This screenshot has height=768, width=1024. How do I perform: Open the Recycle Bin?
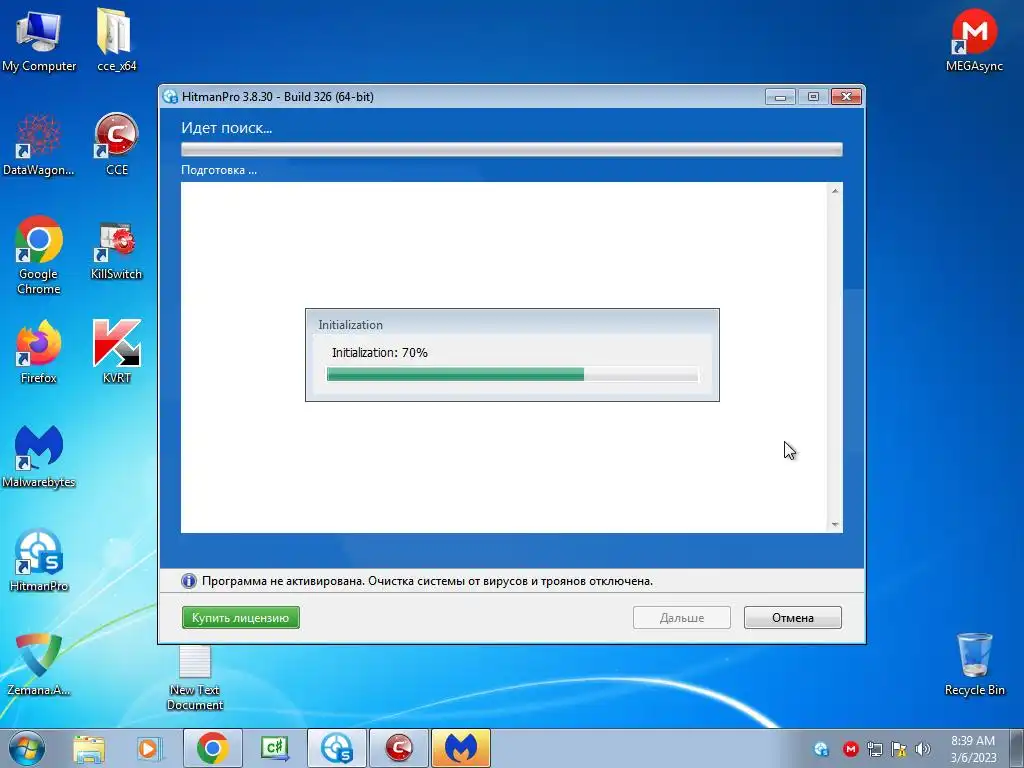coord(974,664)
